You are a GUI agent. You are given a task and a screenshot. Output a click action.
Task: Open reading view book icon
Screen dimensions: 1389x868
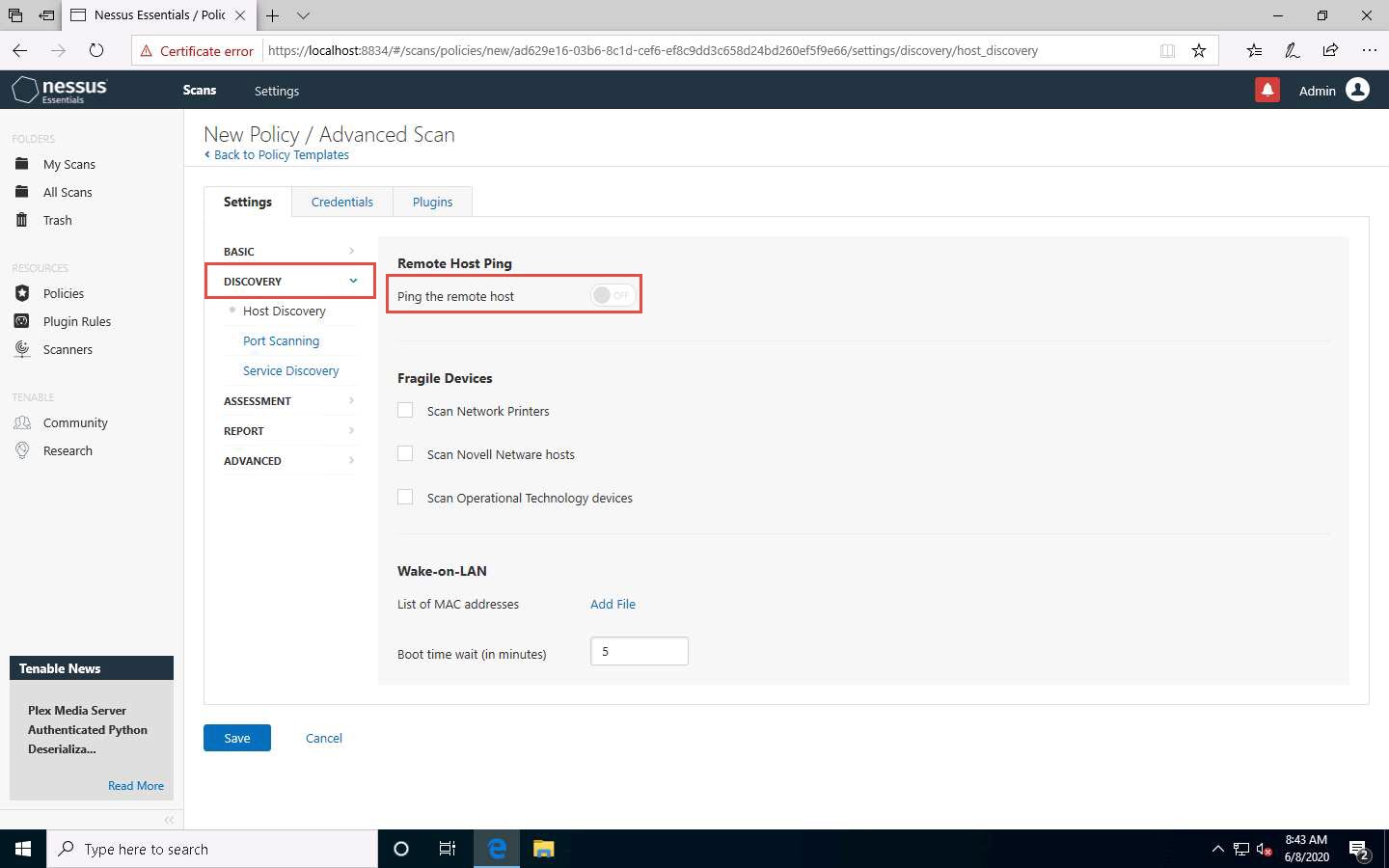point(1167,50)
